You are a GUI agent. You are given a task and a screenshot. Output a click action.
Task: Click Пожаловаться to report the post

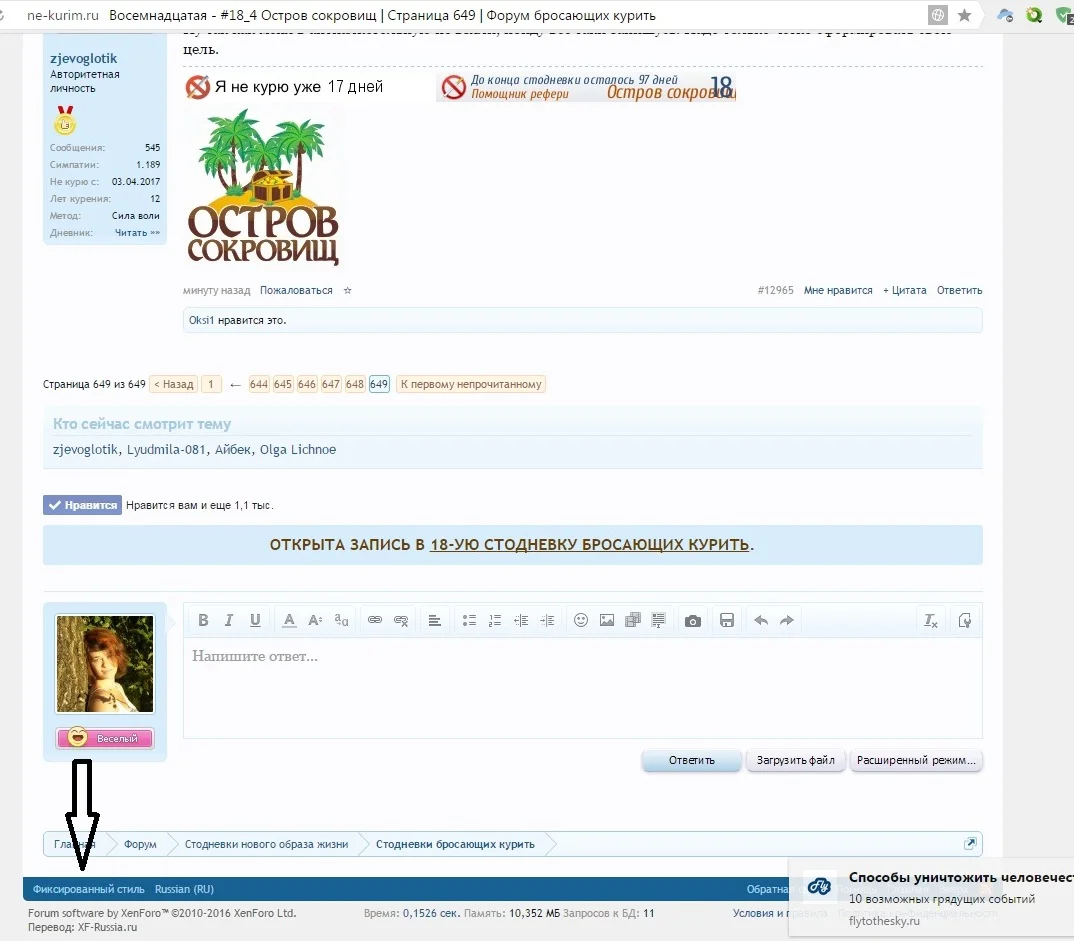296,290
